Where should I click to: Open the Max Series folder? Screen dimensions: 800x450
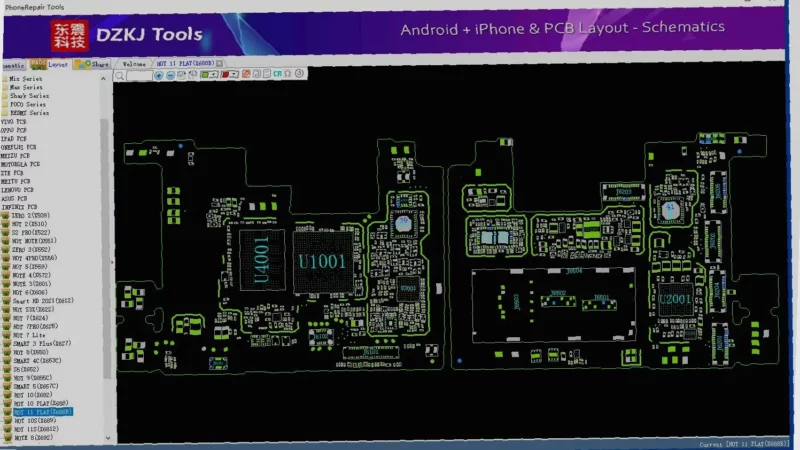[x=26, y=87]
